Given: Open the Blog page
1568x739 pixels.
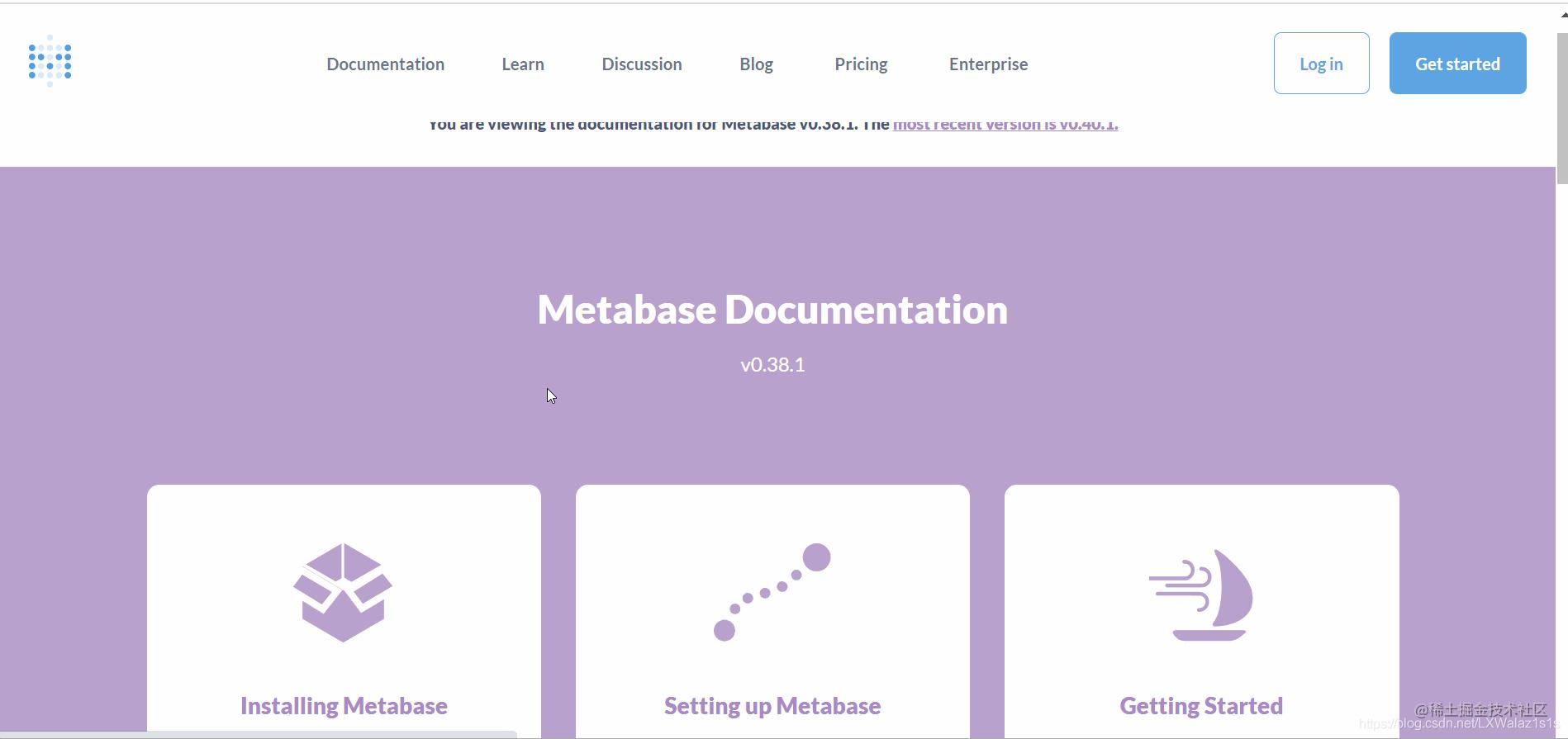Looking at the screenshot, I should click(x=756, y=64).
